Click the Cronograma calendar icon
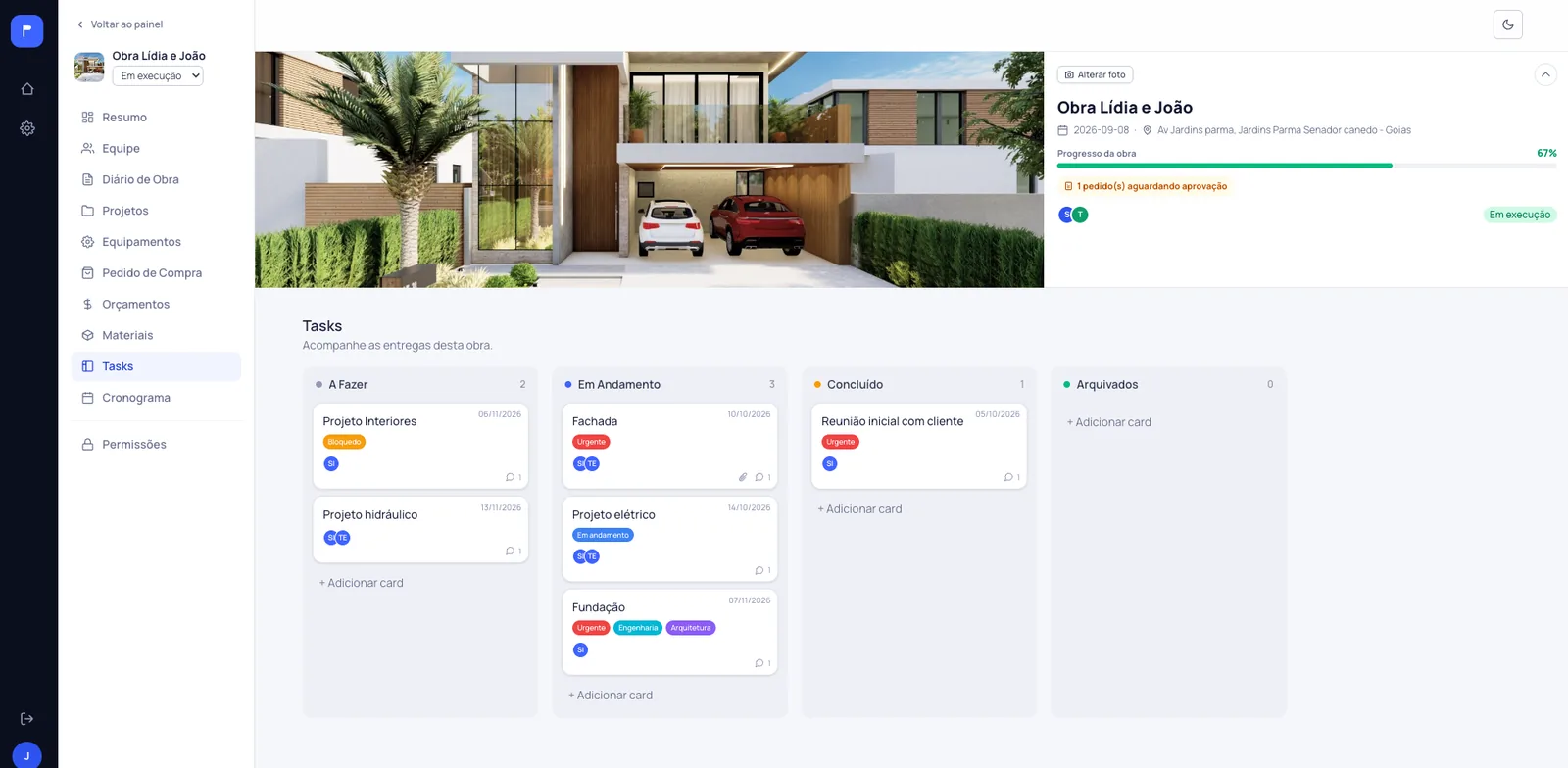The height and width of the screenshot is (768, 1568). pos(87,398)
